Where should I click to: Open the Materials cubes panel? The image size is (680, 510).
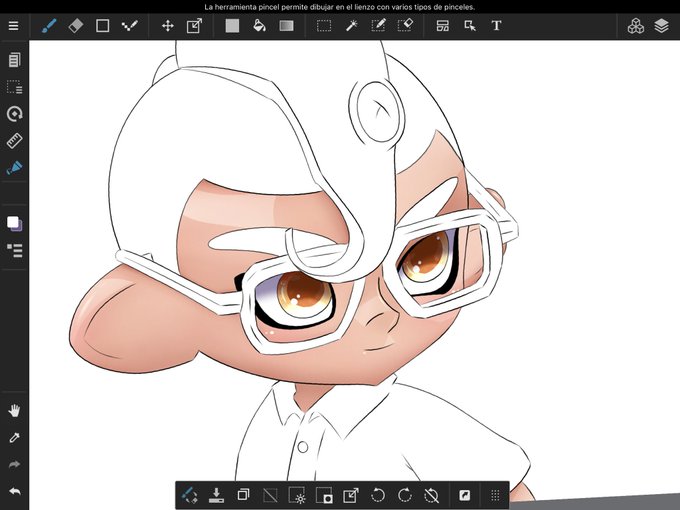pyautogui.click(x=635, y=26)
